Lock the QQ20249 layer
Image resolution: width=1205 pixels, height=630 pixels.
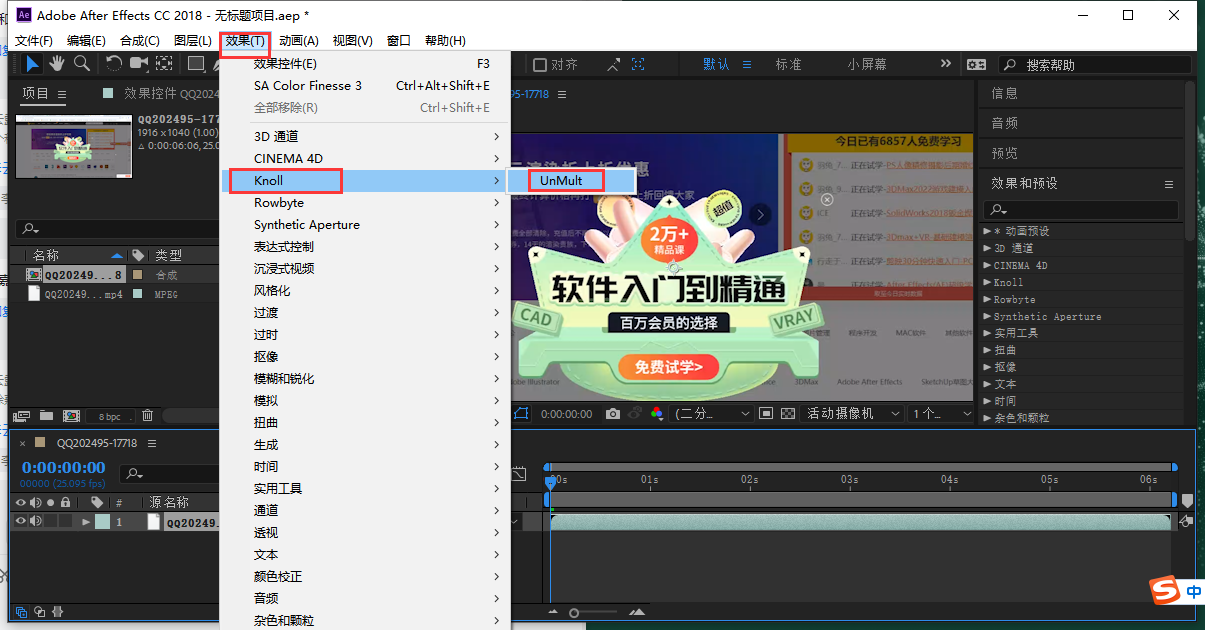coord(65,521)
